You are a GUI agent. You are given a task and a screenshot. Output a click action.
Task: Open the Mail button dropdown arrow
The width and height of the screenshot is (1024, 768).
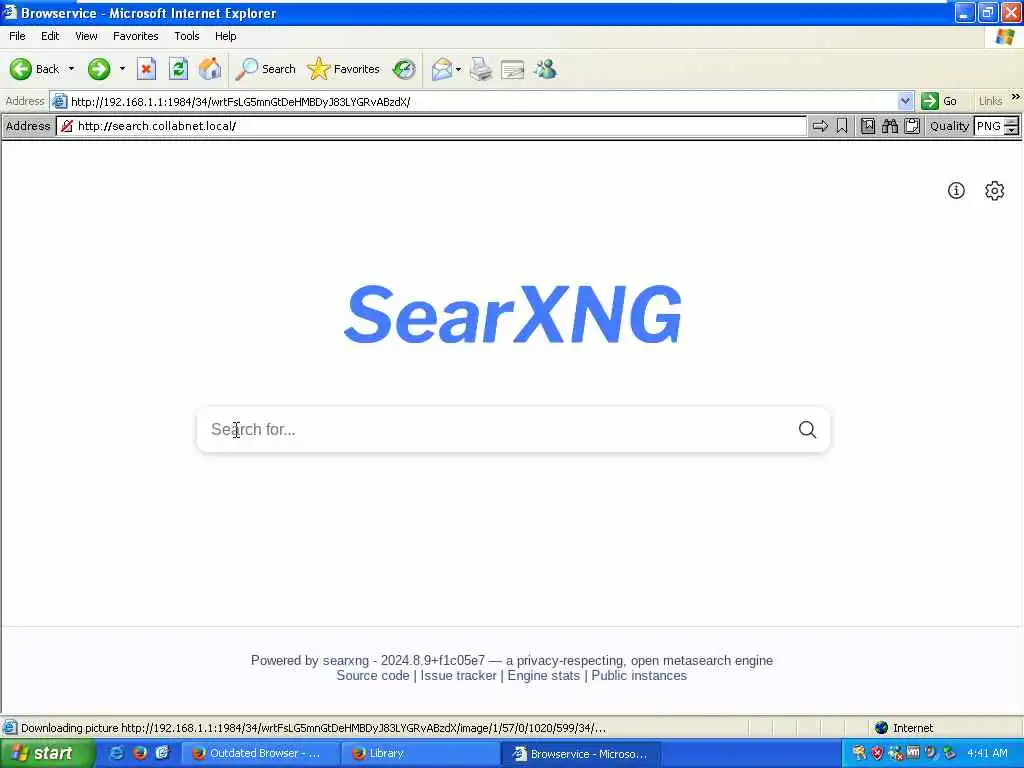(458, 69)
